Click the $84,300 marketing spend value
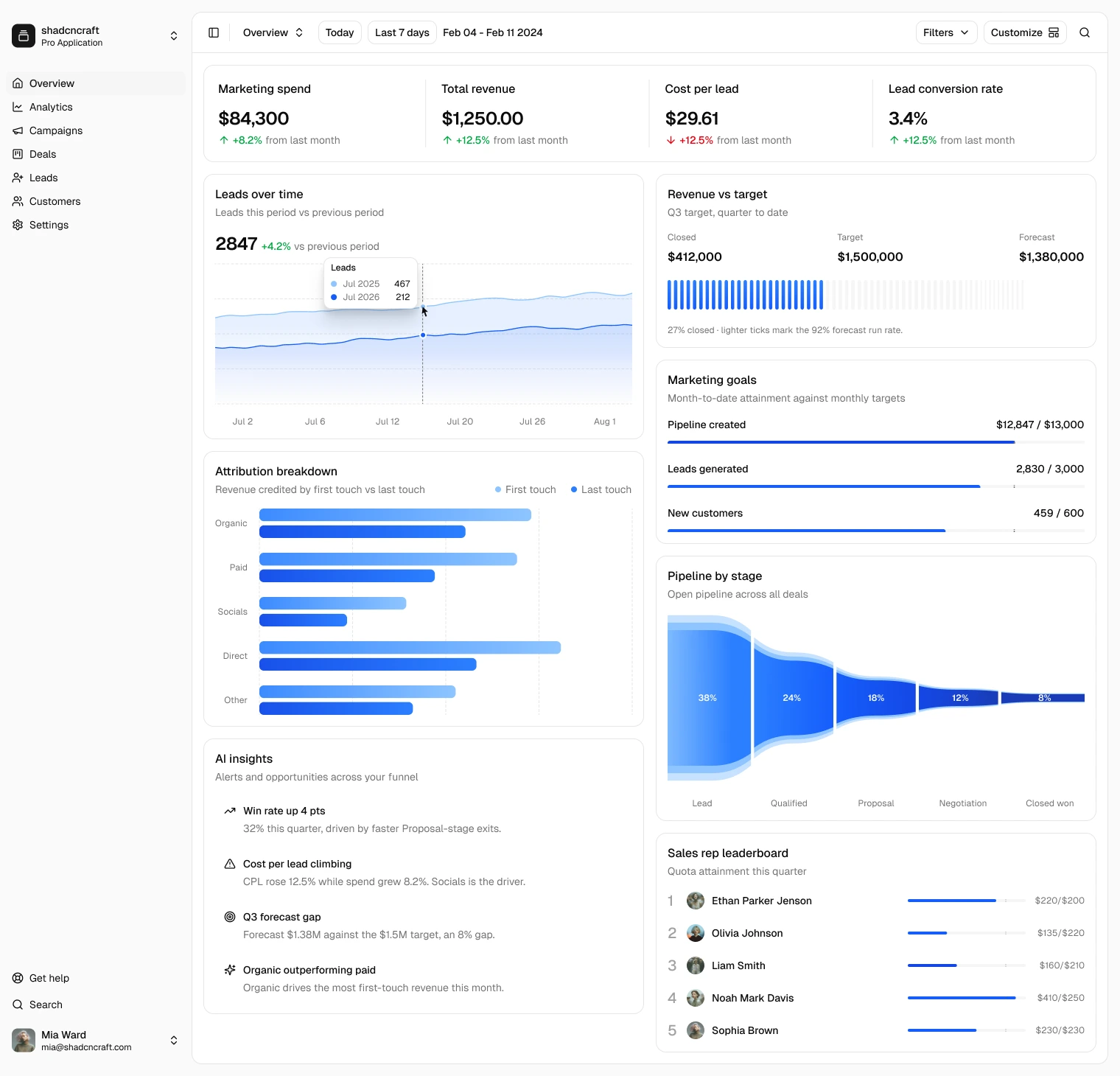Viewport: 1120px width, 1076px height. (253, 118)
